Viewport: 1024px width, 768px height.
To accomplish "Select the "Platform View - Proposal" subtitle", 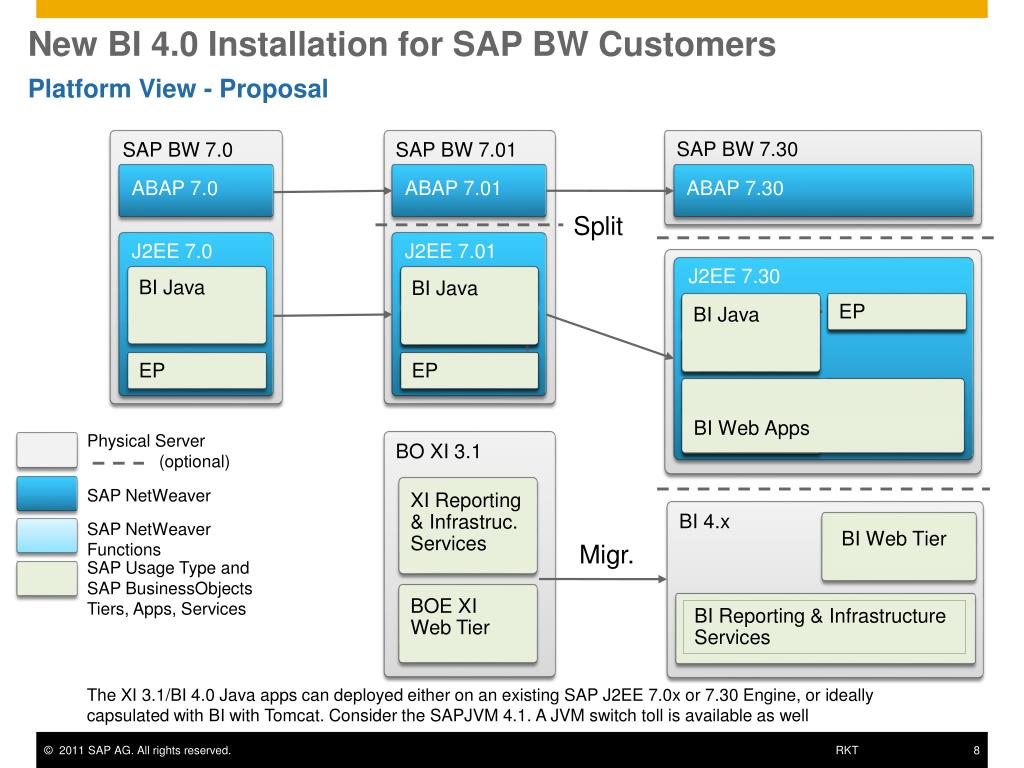I will (178, 89).
